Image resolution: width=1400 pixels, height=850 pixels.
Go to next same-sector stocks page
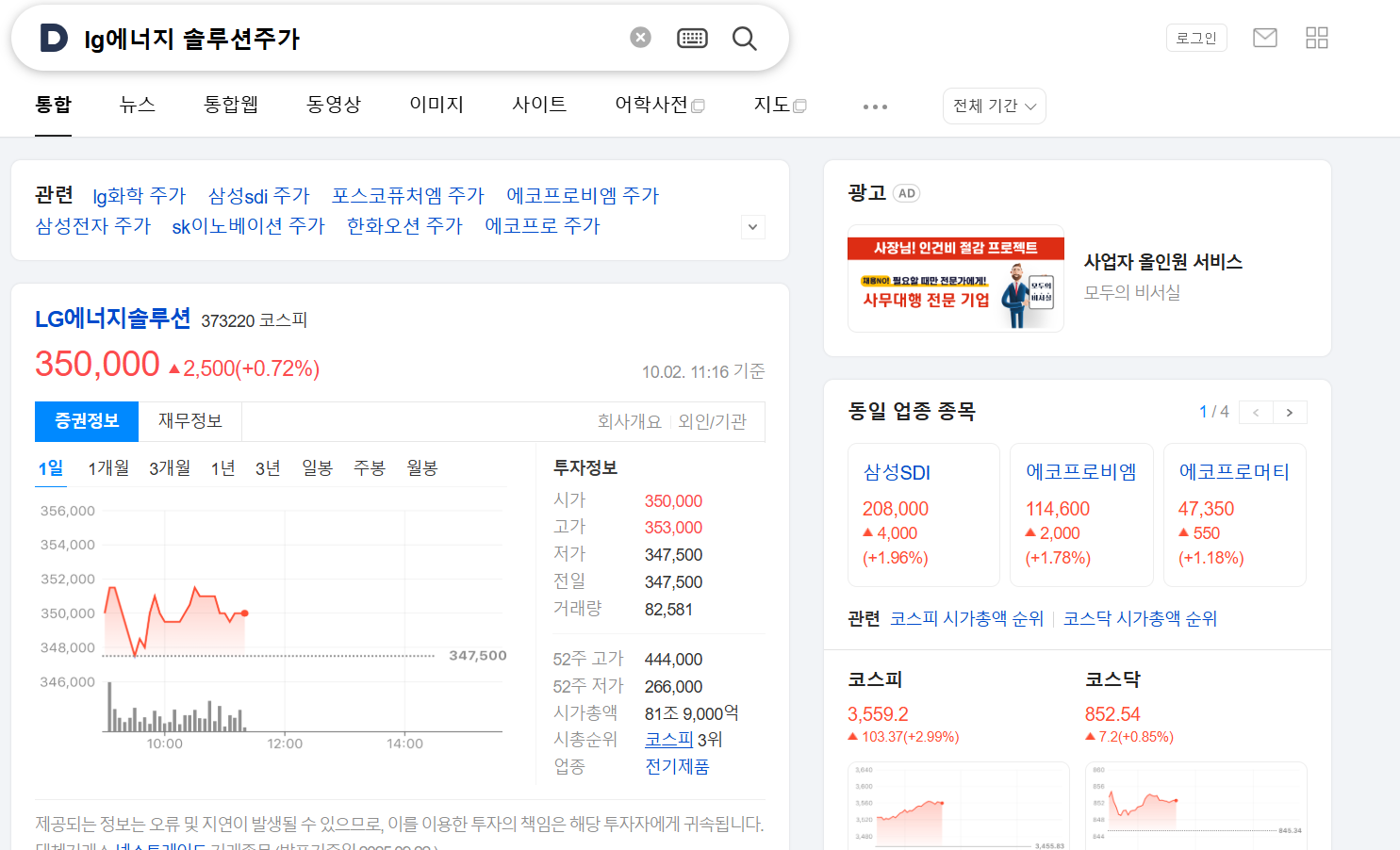coord(1290,412)
